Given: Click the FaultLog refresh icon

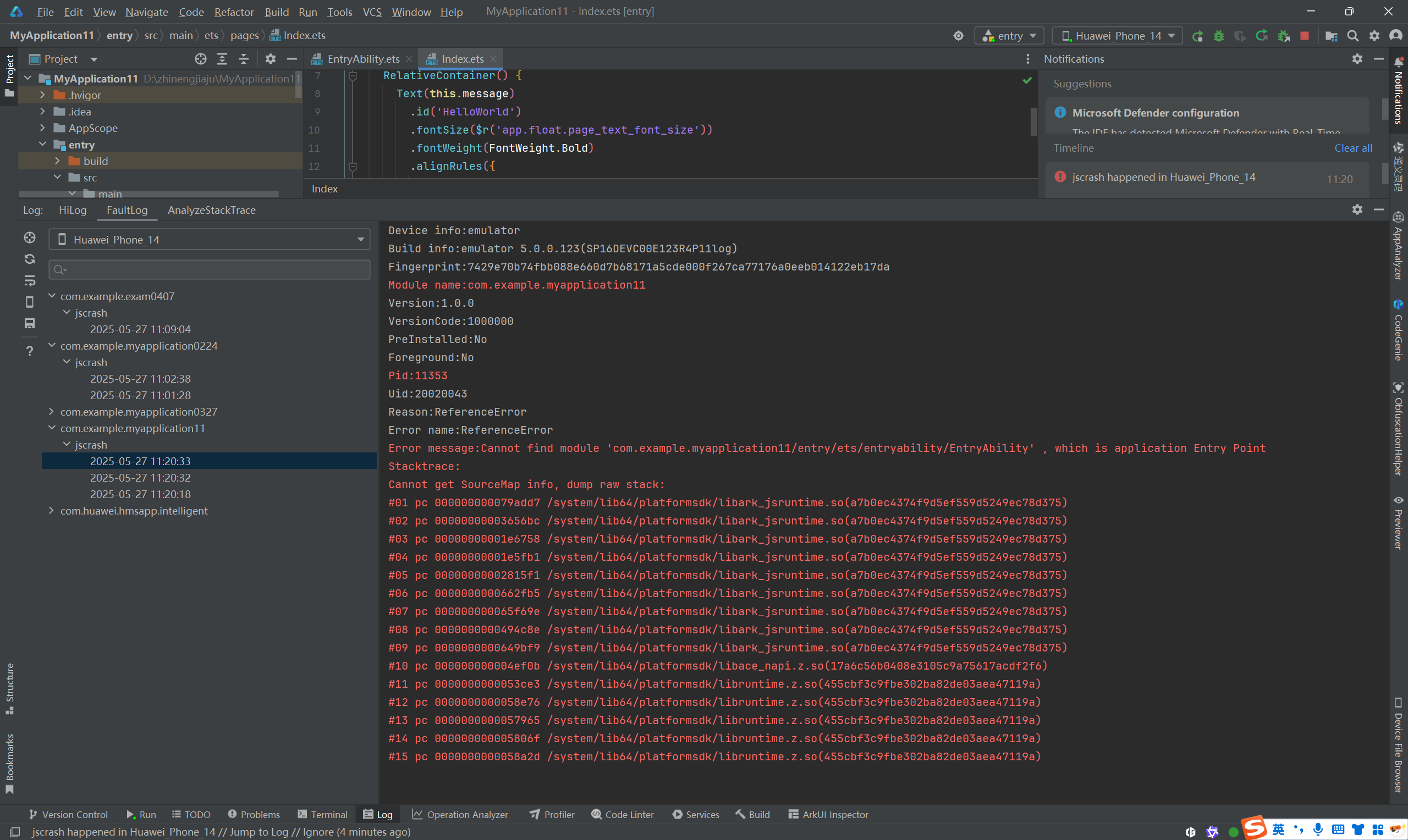Looking at the screenshot, I should click(30, 259).
